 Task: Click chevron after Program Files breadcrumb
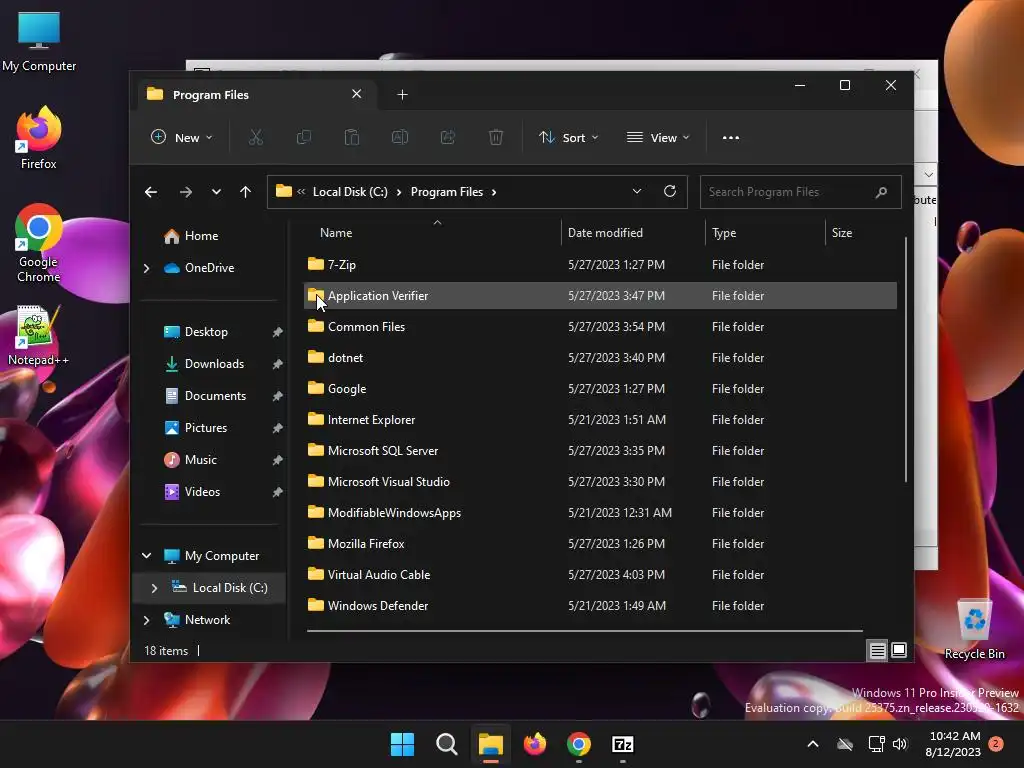494,192
